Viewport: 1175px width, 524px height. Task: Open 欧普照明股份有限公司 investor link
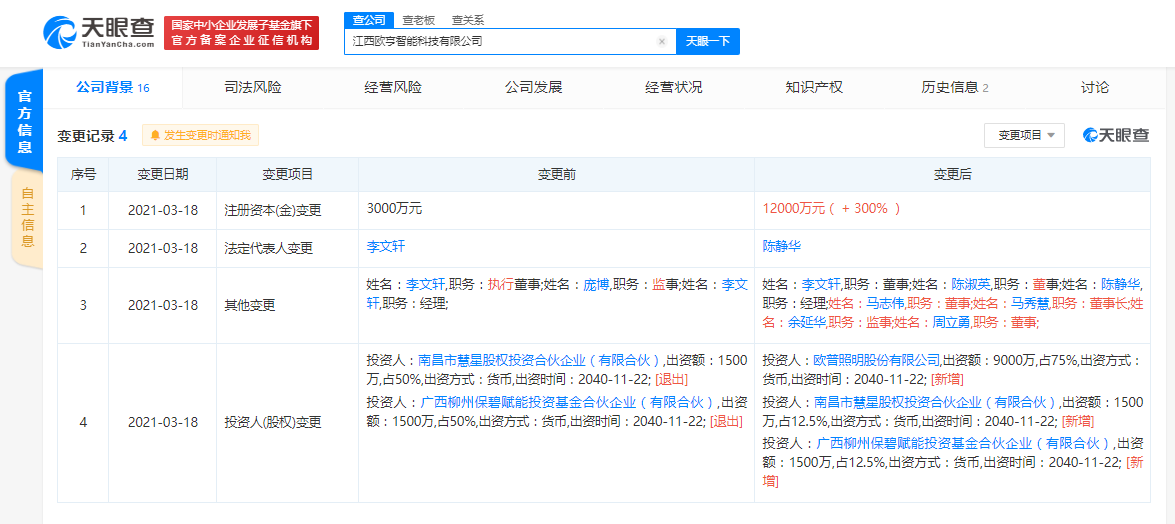tap(876, 360)
